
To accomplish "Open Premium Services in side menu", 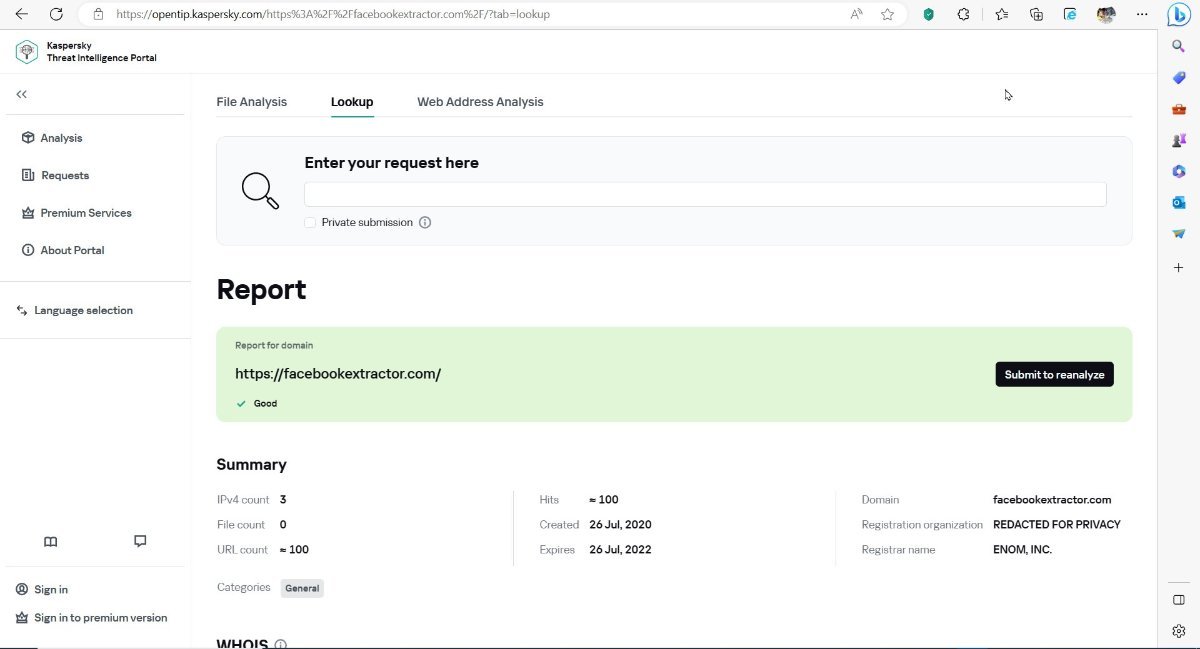I will (x=76, y=213).
